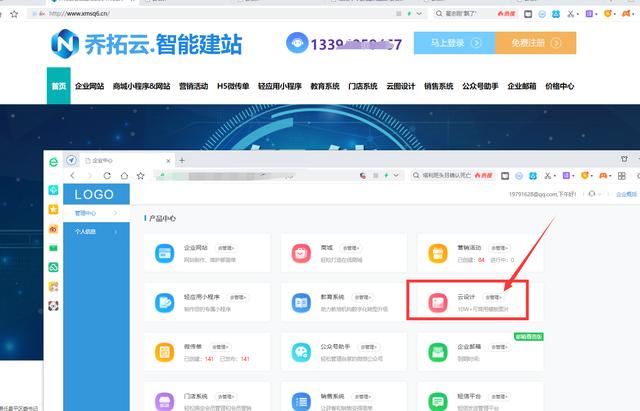Open the 销售系统 blue list icon
Image resolution: width=640 pixels, height=411 pixels.
(301, 402)
